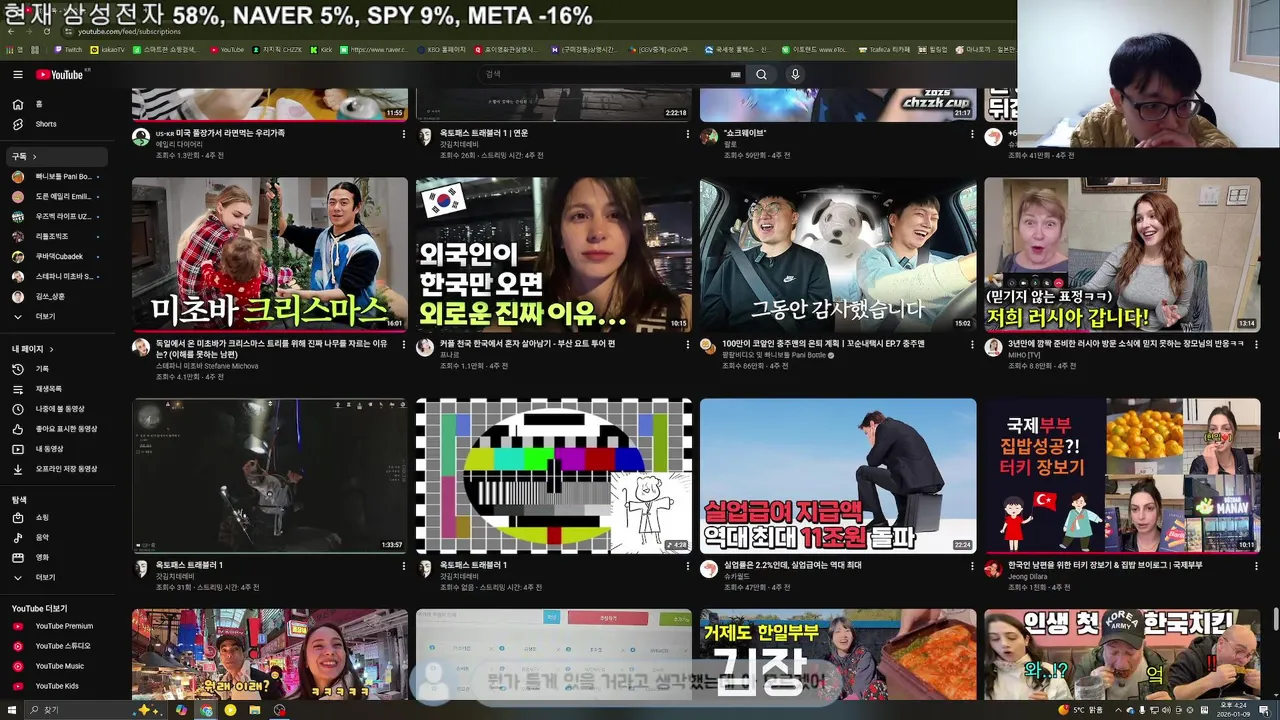Viewport: 1280px width, 720px height.
Task: Open Windows Start button on taskbar
Action: coord(12,710)
